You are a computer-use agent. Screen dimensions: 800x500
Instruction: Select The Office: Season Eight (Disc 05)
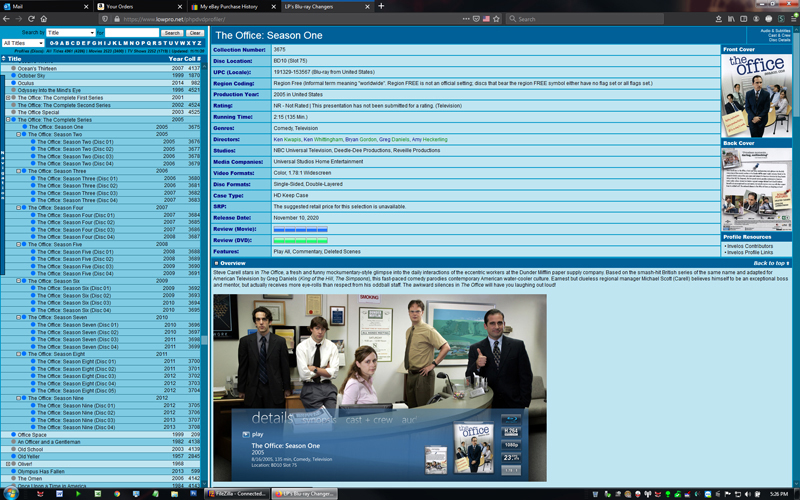click(77, 391)
